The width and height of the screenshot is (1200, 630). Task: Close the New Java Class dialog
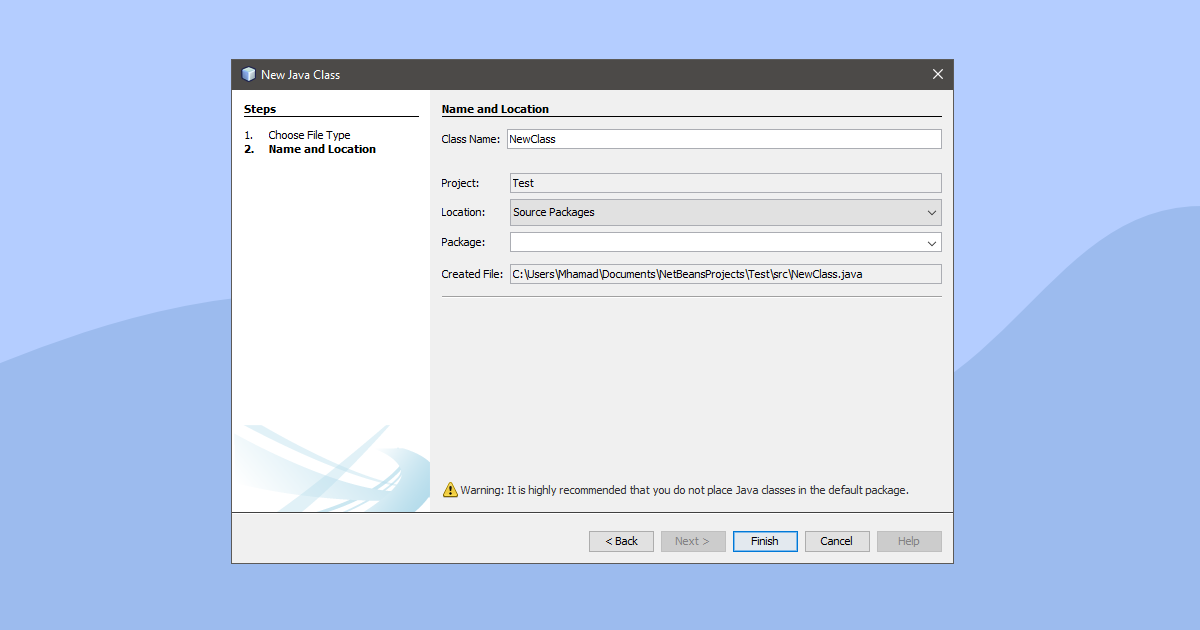937,73
